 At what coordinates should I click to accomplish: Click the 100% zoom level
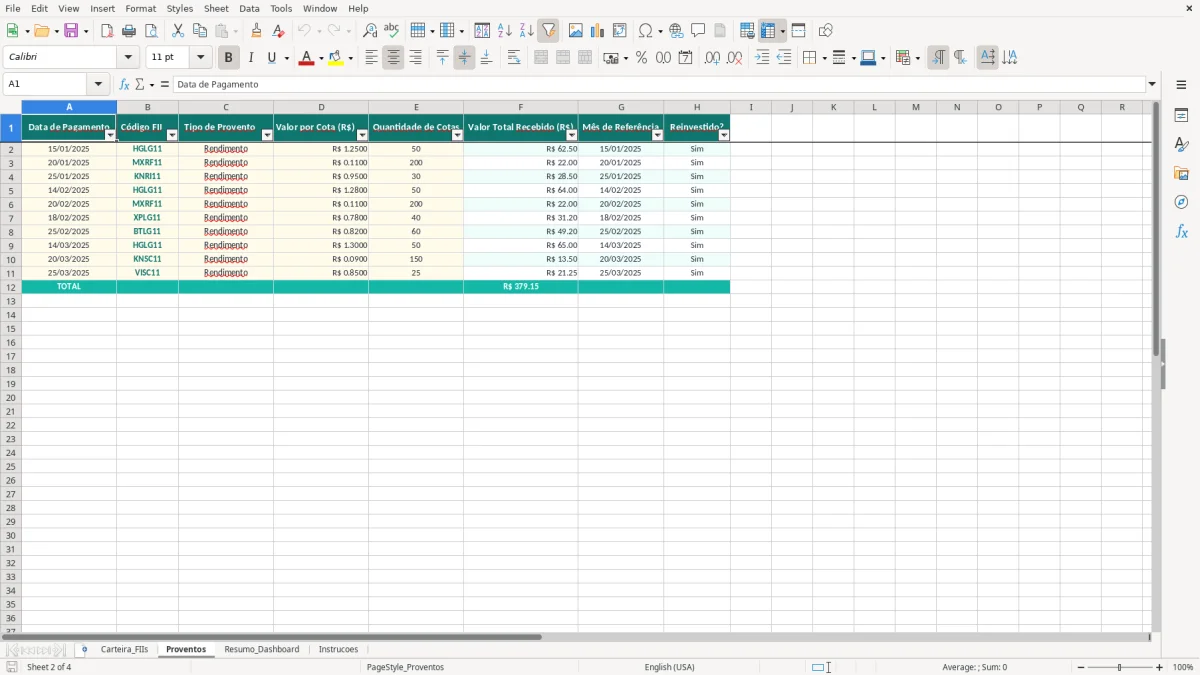click(1183, 667)
